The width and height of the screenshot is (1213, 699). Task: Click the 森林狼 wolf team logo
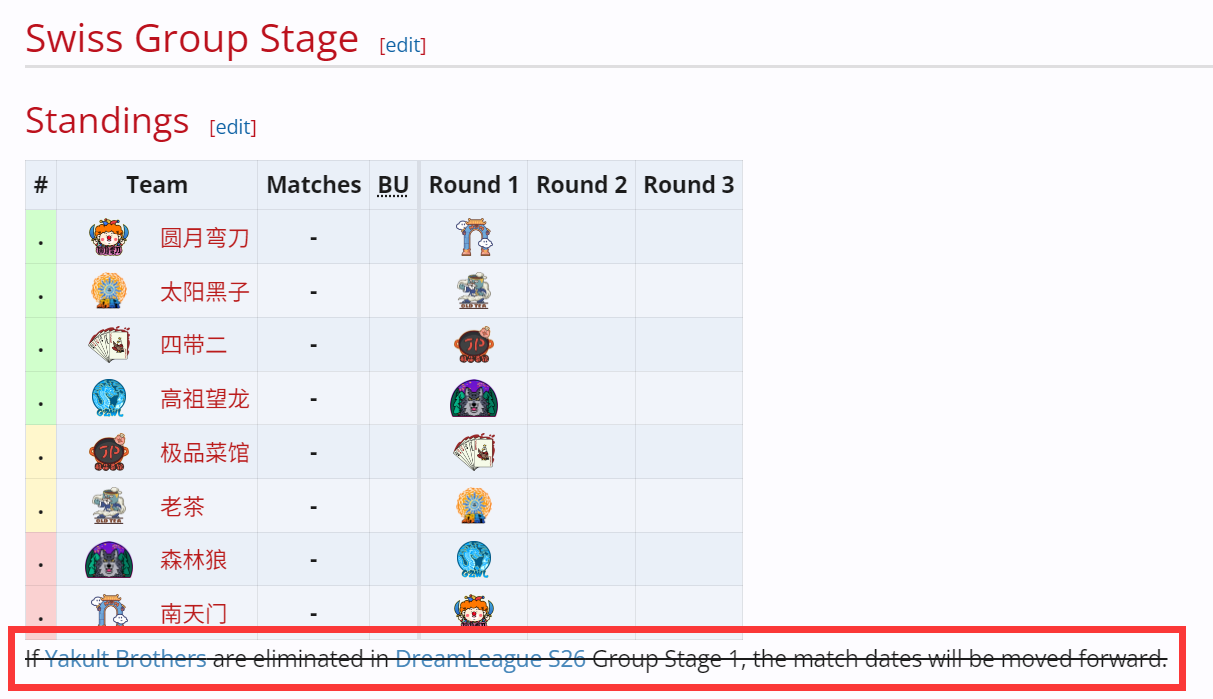tap(108, 560)
